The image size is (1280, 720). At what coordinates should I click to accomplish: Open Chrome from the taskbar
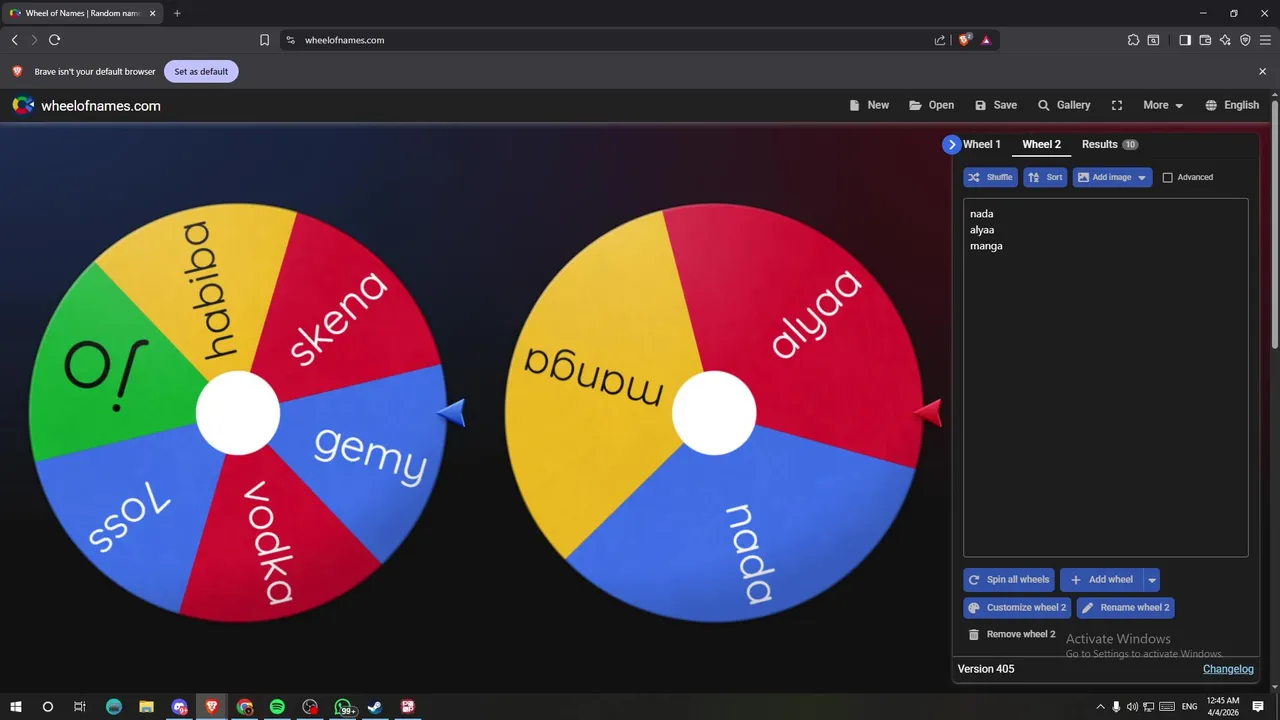(x=245, y=707)
